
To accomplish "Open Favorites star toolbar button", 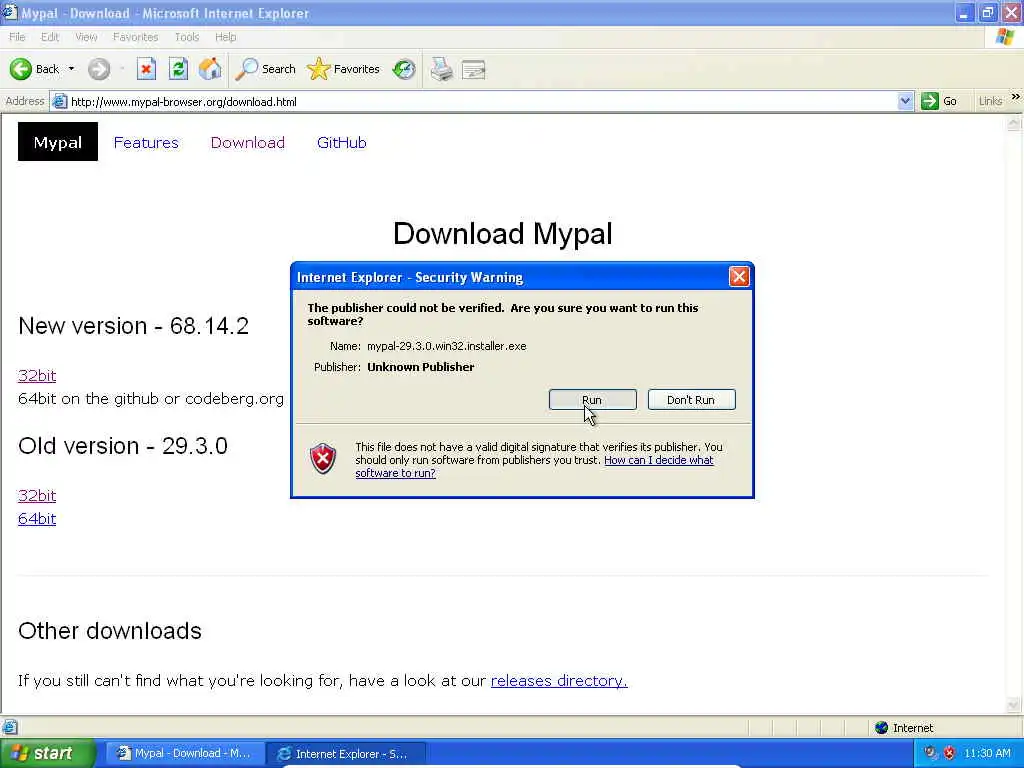I will (344, 69).
